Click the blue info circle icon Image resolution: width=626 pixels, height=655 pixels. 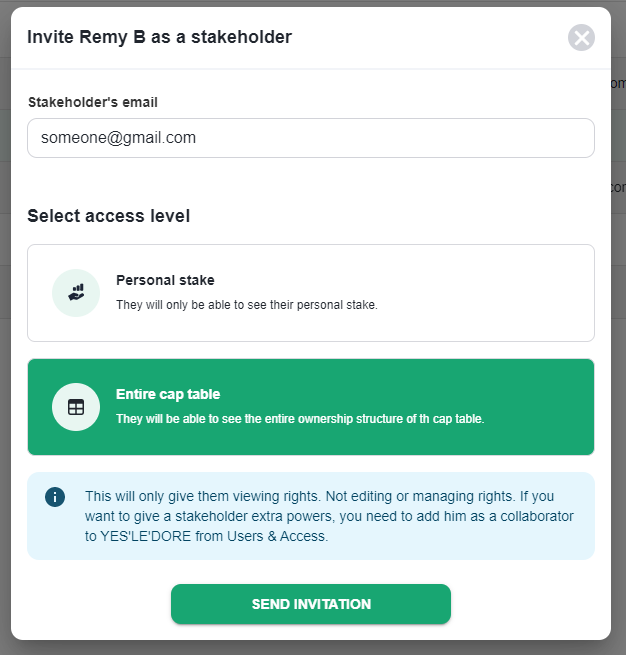[55, 497]
